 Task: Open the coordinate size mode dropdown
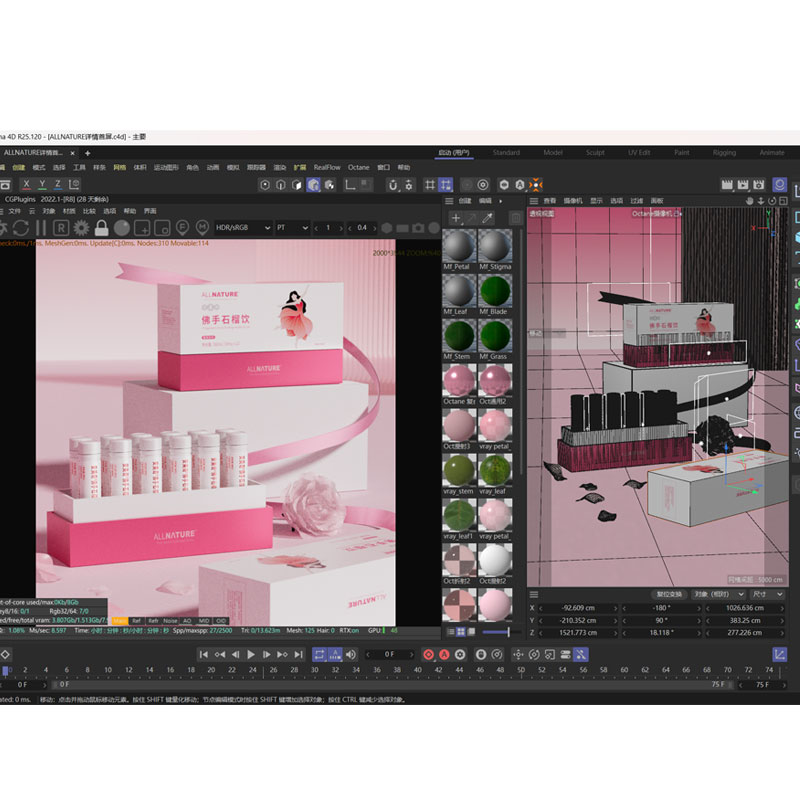768,594
